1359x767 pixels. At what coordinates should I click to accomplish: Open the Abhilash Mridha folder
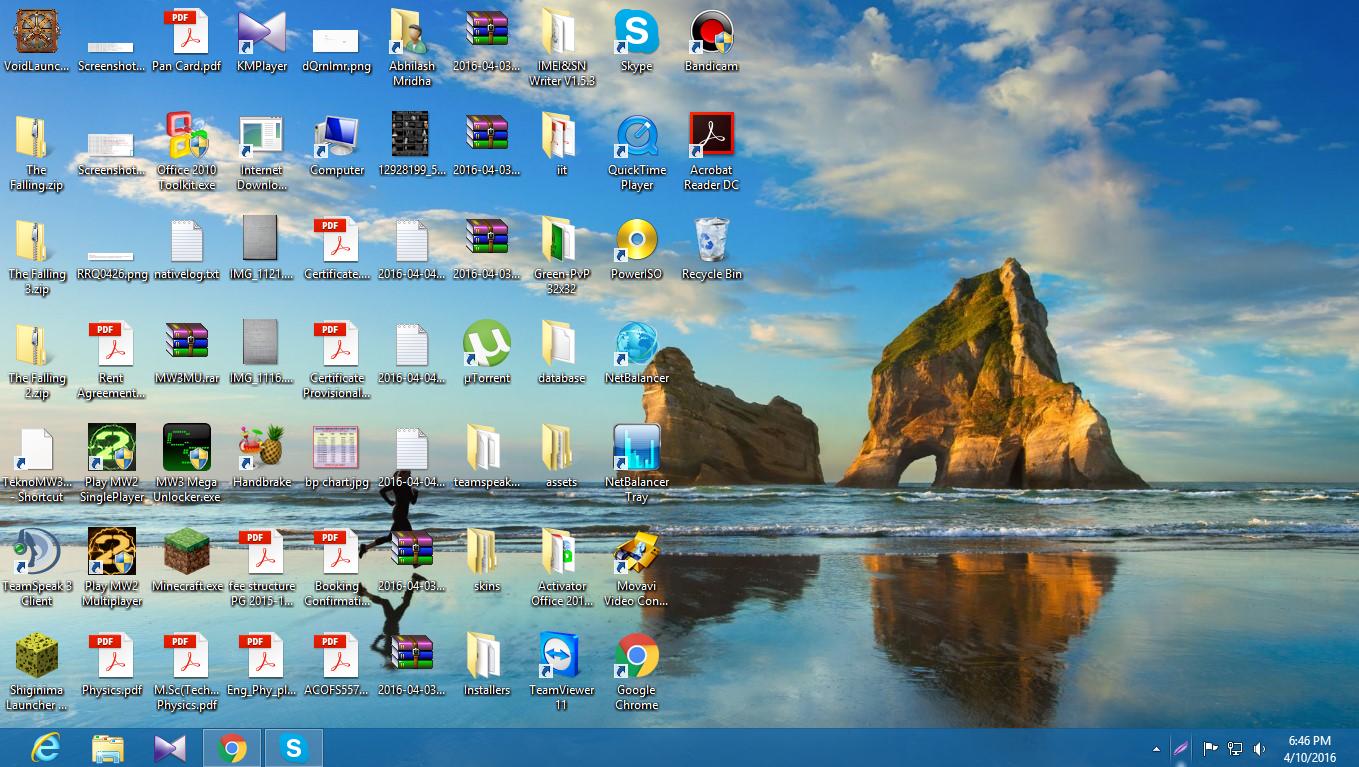coord(412,48)
